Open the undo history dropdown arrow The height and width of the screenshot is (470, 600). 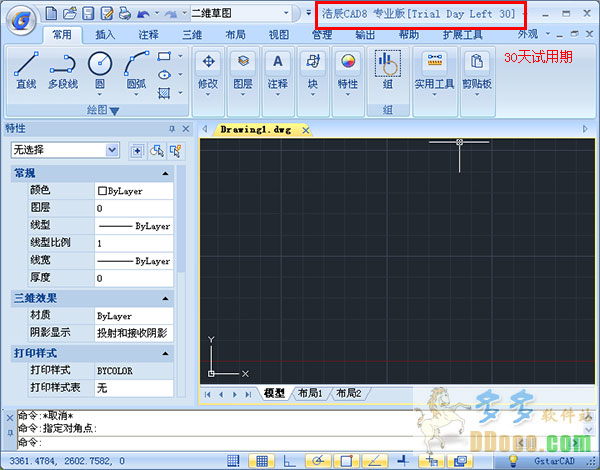[157, 13]
